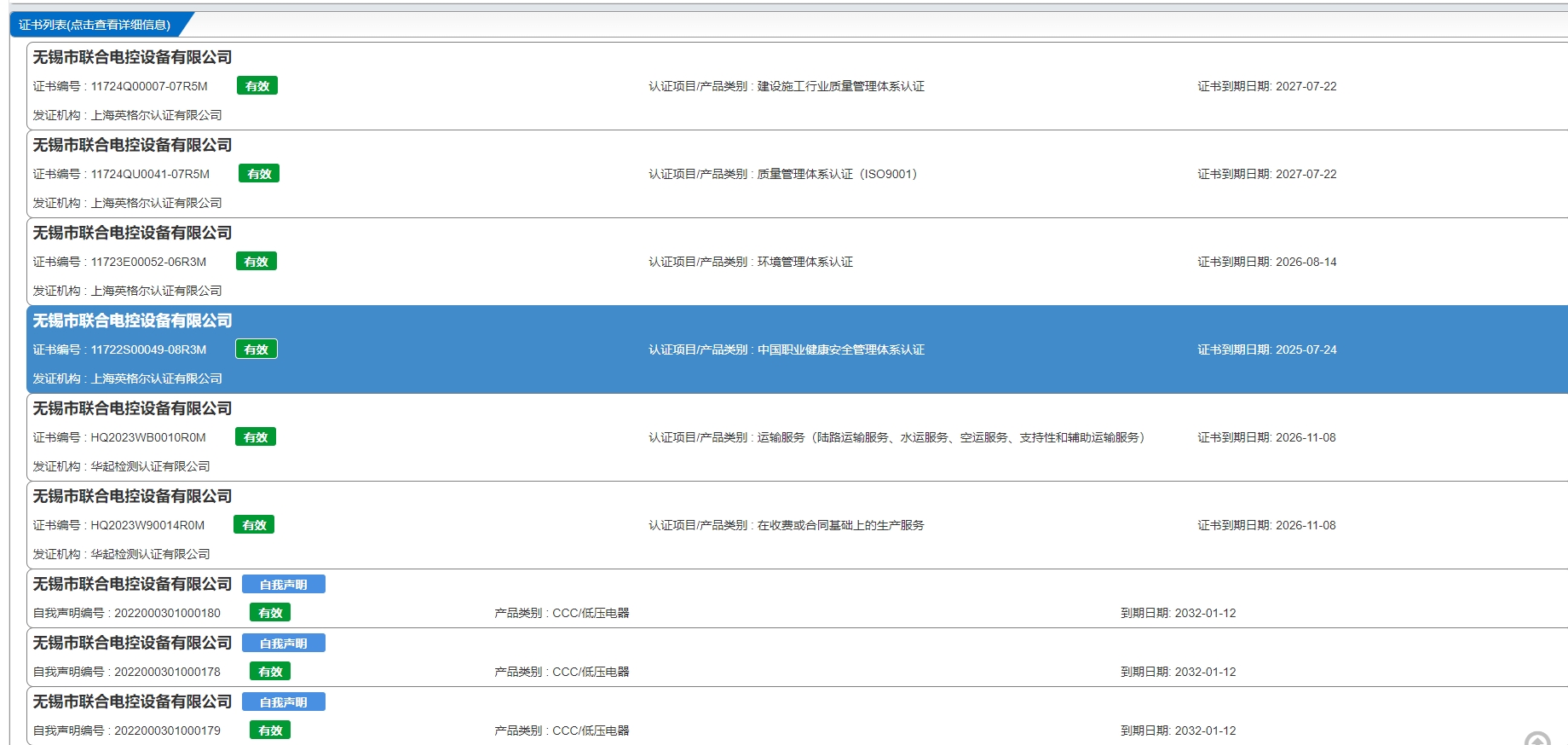Click highlighted certificate number 11722S00049-08R3M
This screenshot has width=1568, height=745.
(148, 349)
